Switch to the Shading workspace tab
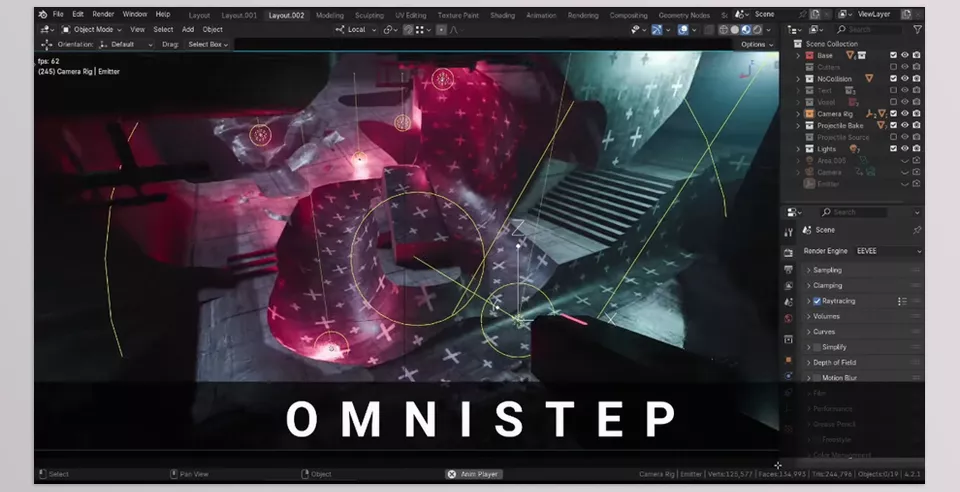This screenshot has height=492, width=960. [x=502, y=15]
